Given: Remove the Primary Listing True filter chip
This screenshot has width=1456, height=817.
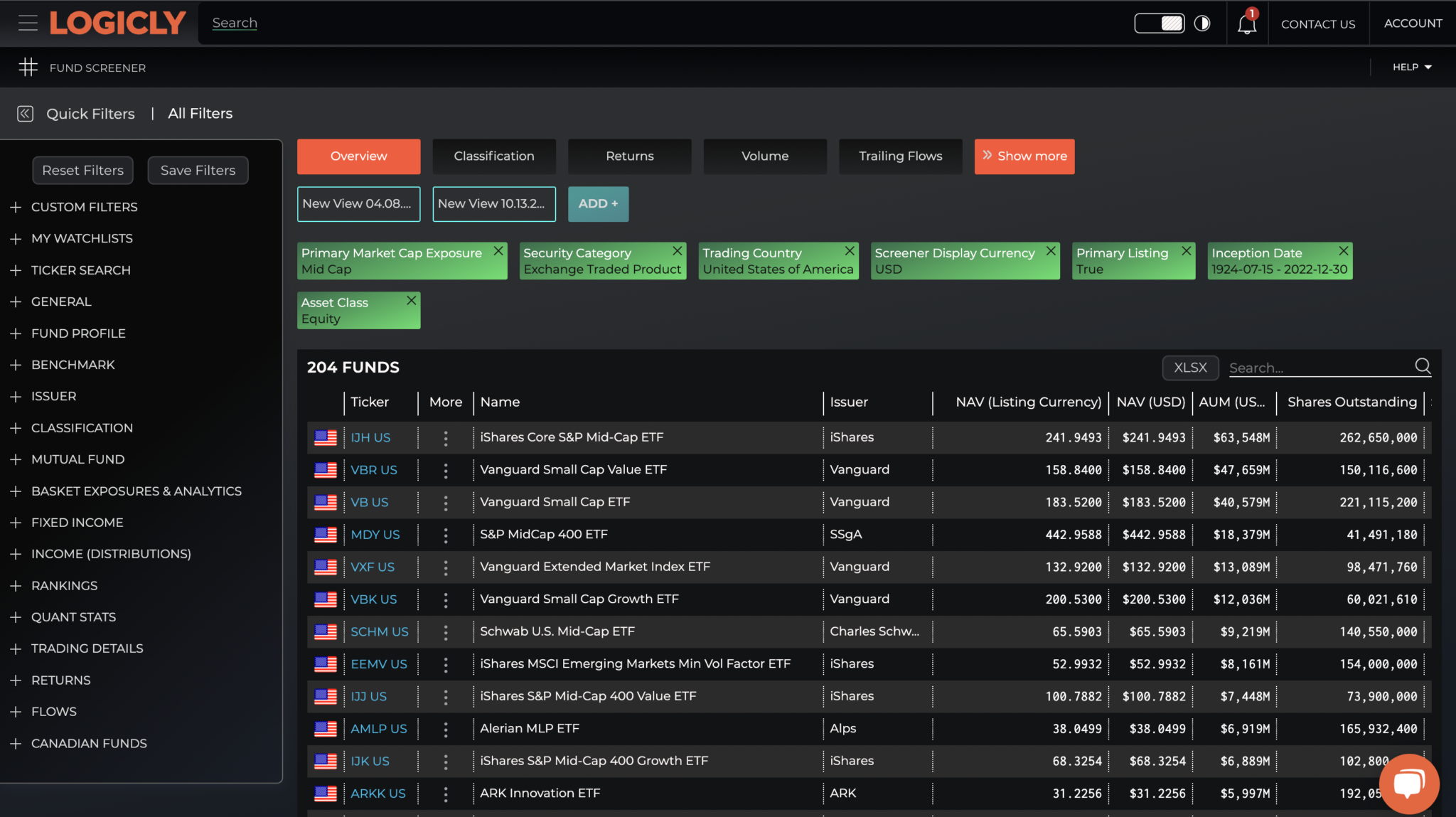Looking at the screenshot, I should [x=1186, y=251].
